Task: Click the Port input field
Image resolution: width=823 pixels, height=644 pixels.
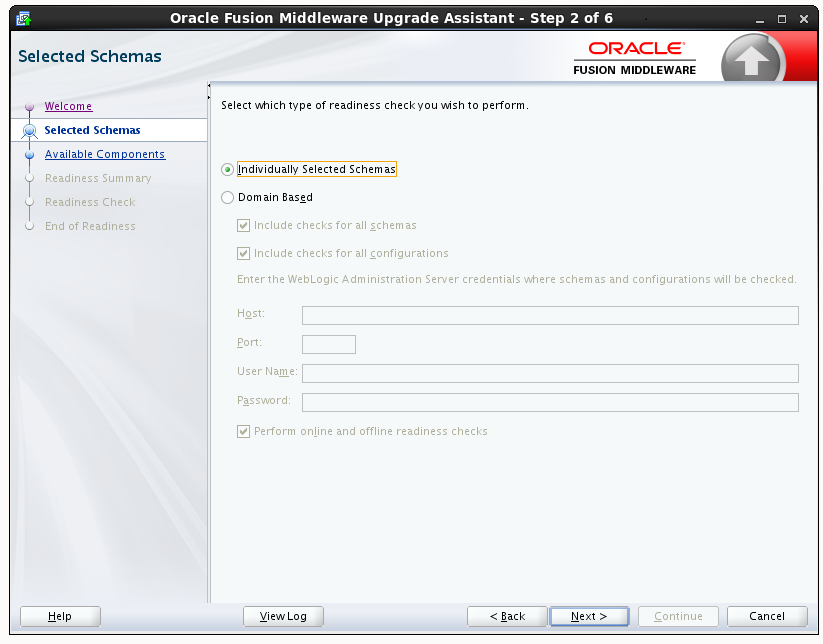Action: (x=329, y=344)
